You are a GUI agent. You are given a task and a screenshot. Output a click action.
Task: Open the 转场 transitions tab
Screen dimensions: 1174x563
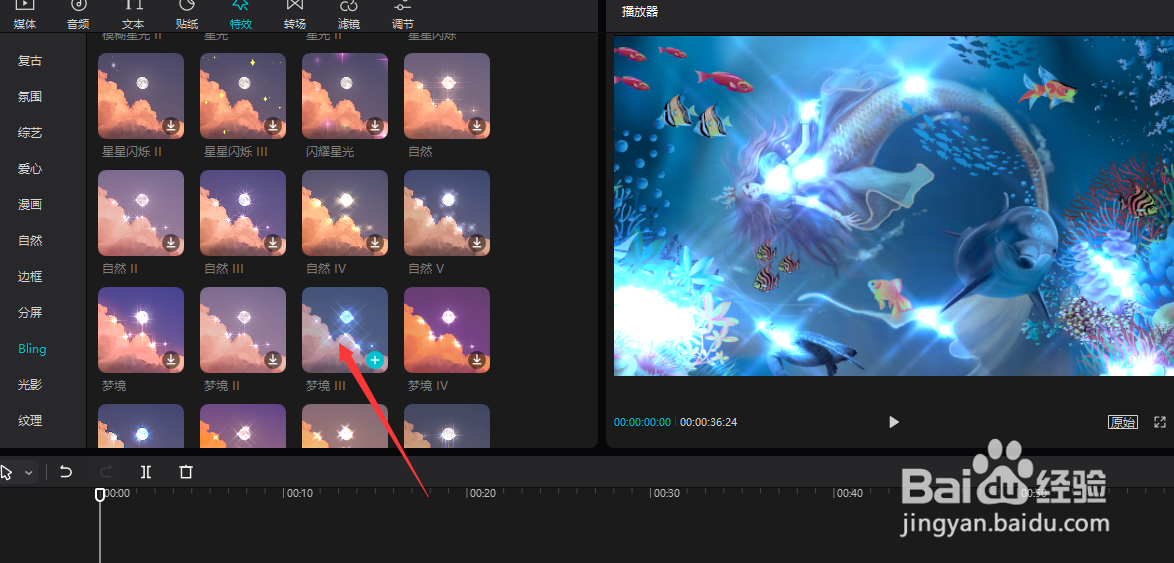coord(294,15)
